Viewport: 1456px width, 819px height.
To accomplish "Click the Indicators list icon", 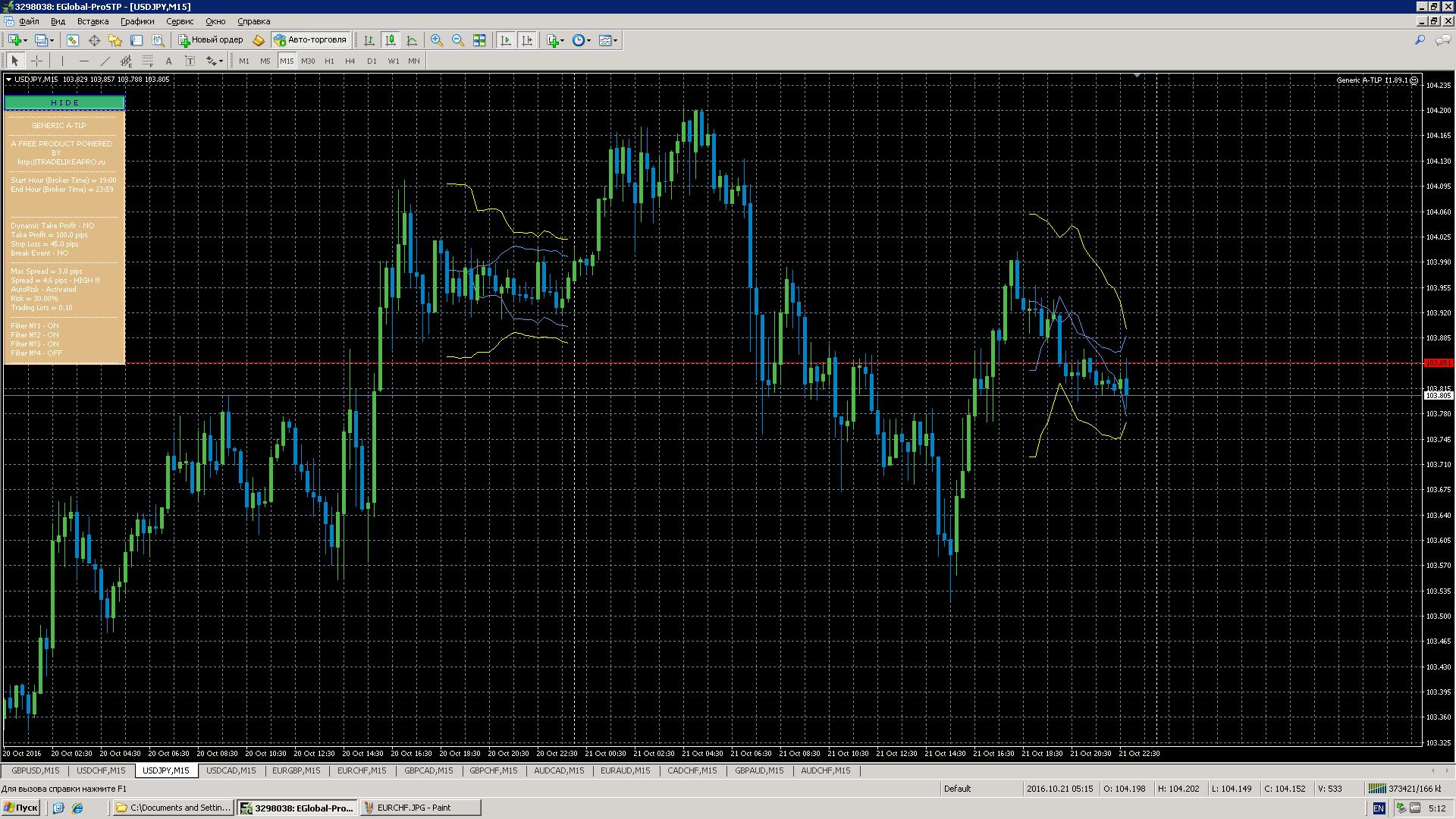I will [553, 40].
